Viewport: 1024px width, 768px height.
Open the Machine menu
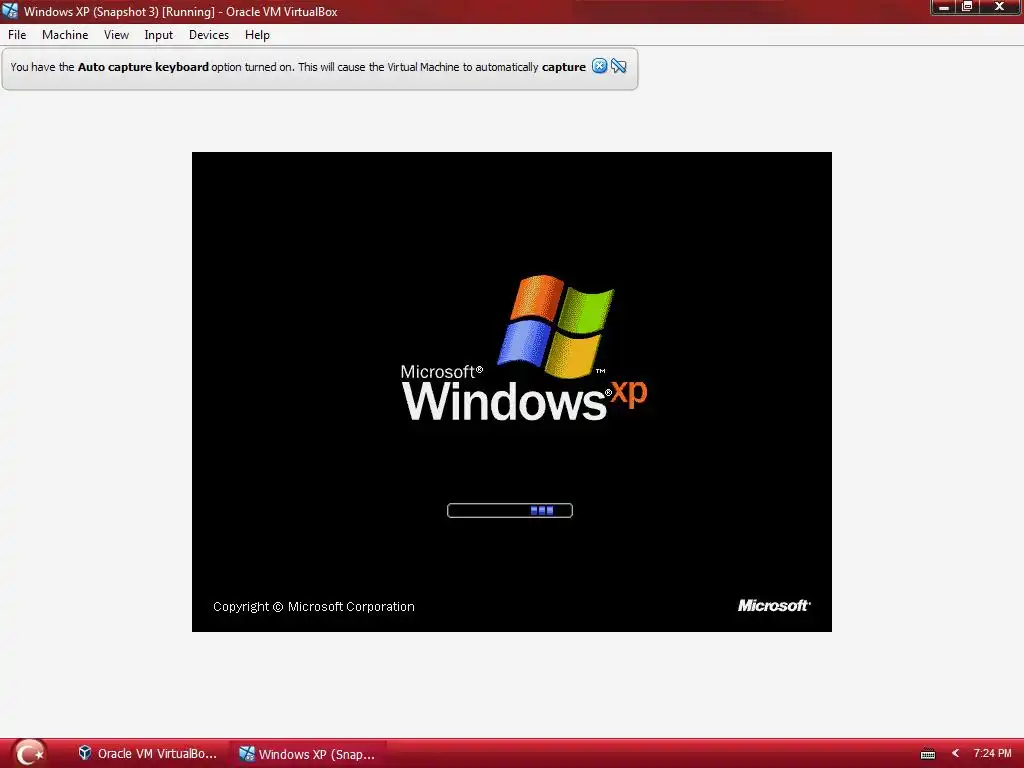pos(65,35)
